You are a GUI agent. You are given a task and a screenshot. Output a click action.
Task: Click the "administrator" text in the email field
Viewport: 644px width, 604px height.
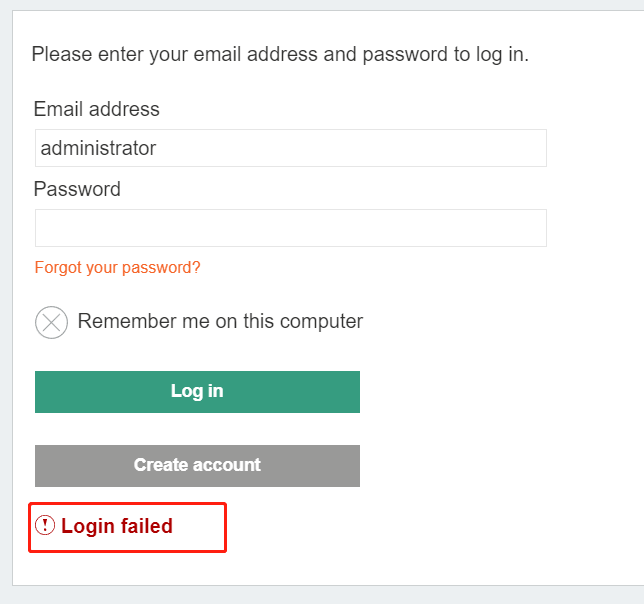(98, 148)
